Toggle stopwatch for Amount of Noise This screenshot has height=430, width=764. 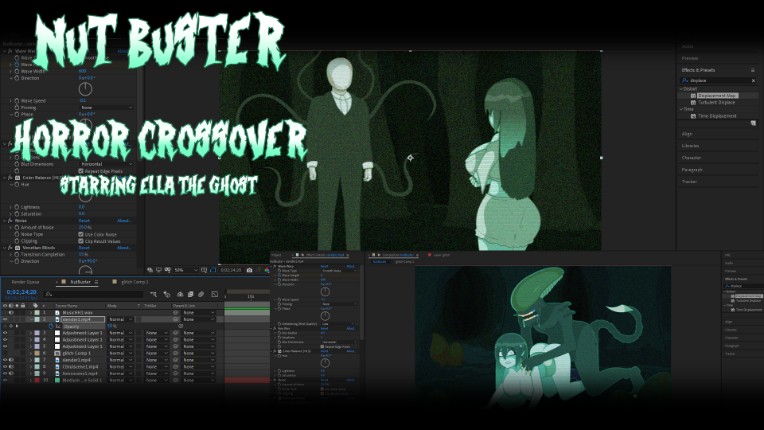point(17,227)
